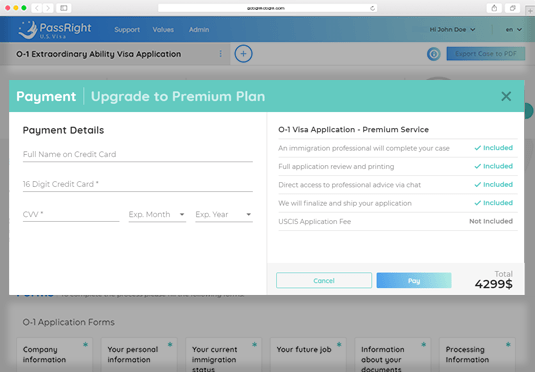Expand the Hi John Doe user menu
Viewport: 535px width, 372px height.
[x=452, y=30]
